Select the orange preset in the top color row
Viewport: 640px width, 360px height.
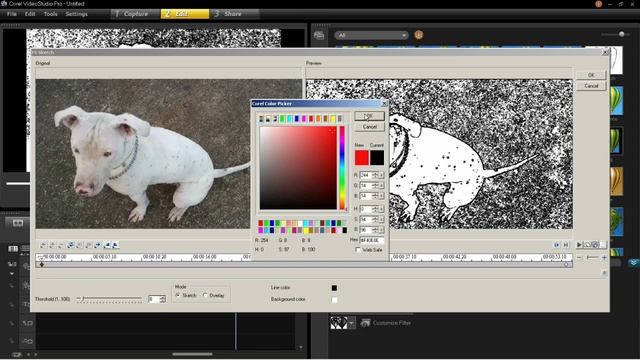click(318, 119)
